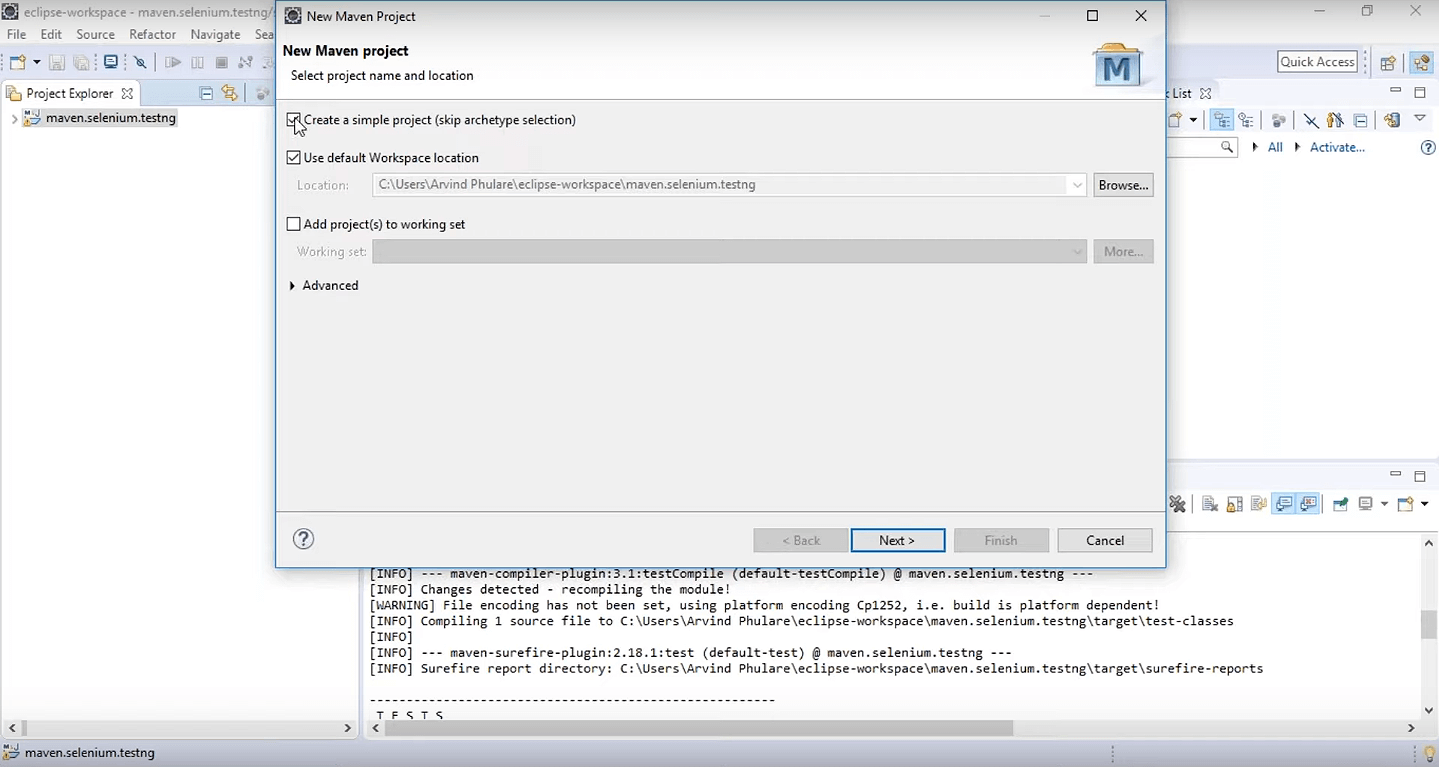Click the Resume debug icon
Viewport: 1439px width, 767px height.
coord(173,62)
